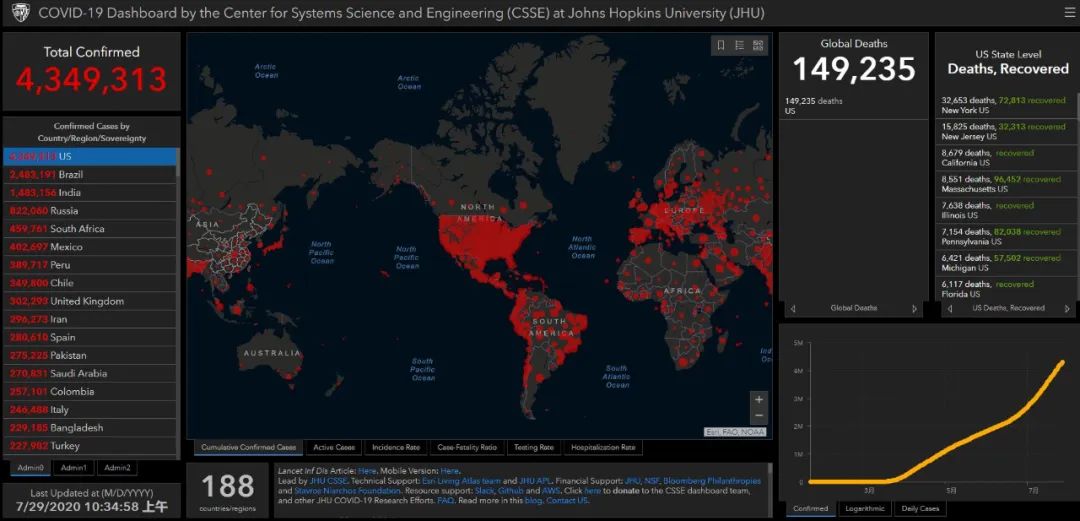Open the JHU APL link
Screen dimensions: 1080x521
tap(534, 480)
